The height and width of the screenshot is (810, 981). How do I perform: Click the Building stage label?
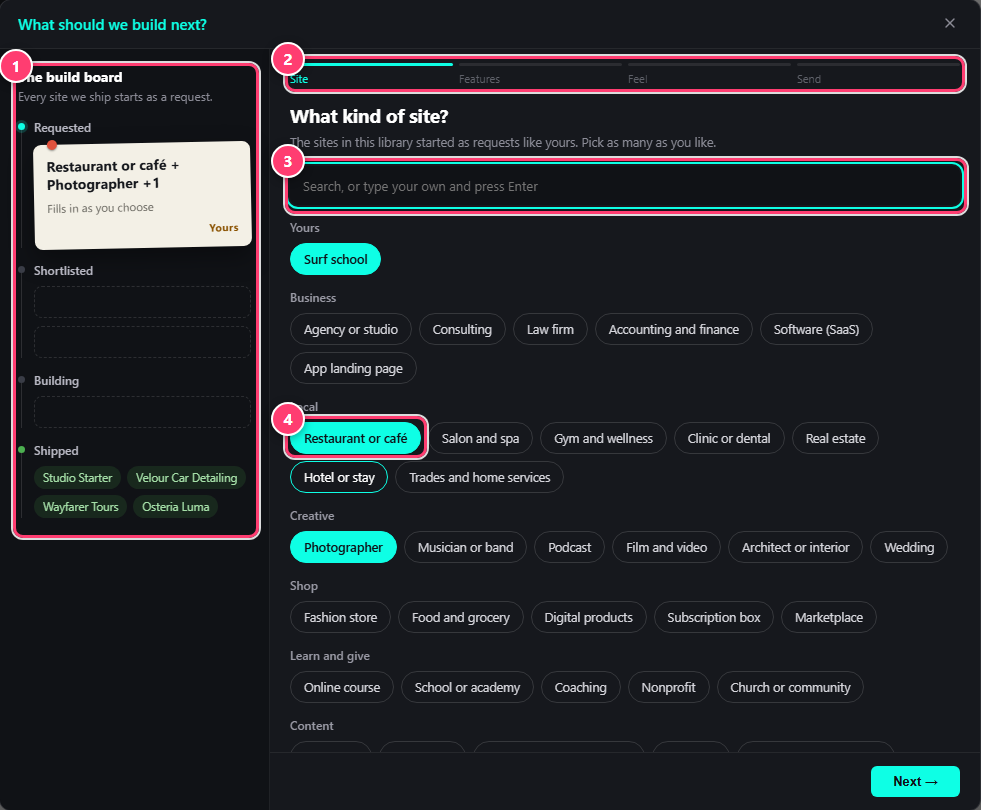pos(56,381)
